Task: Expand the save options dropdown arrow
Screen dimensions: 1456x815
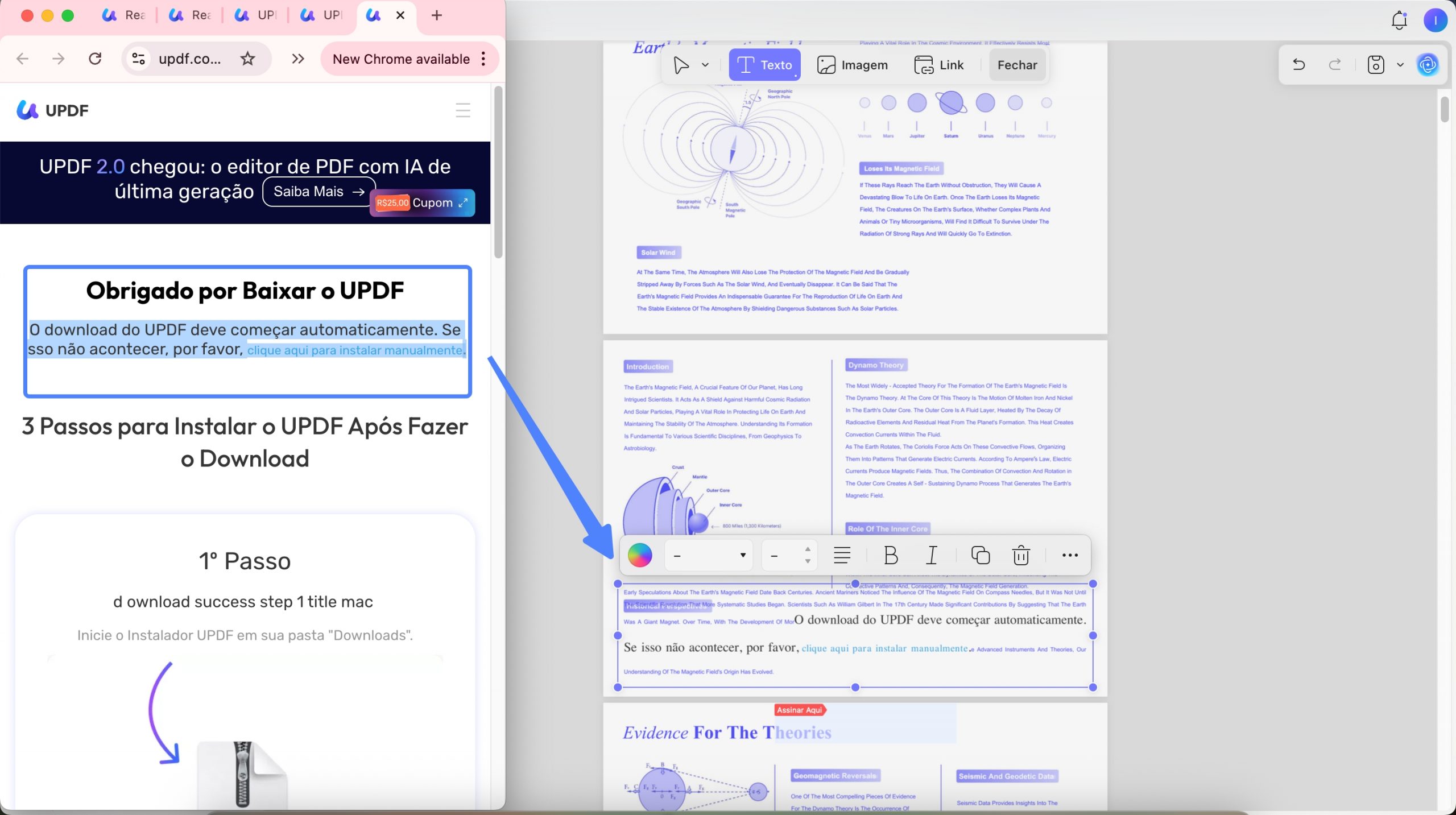Action: 1400,65
